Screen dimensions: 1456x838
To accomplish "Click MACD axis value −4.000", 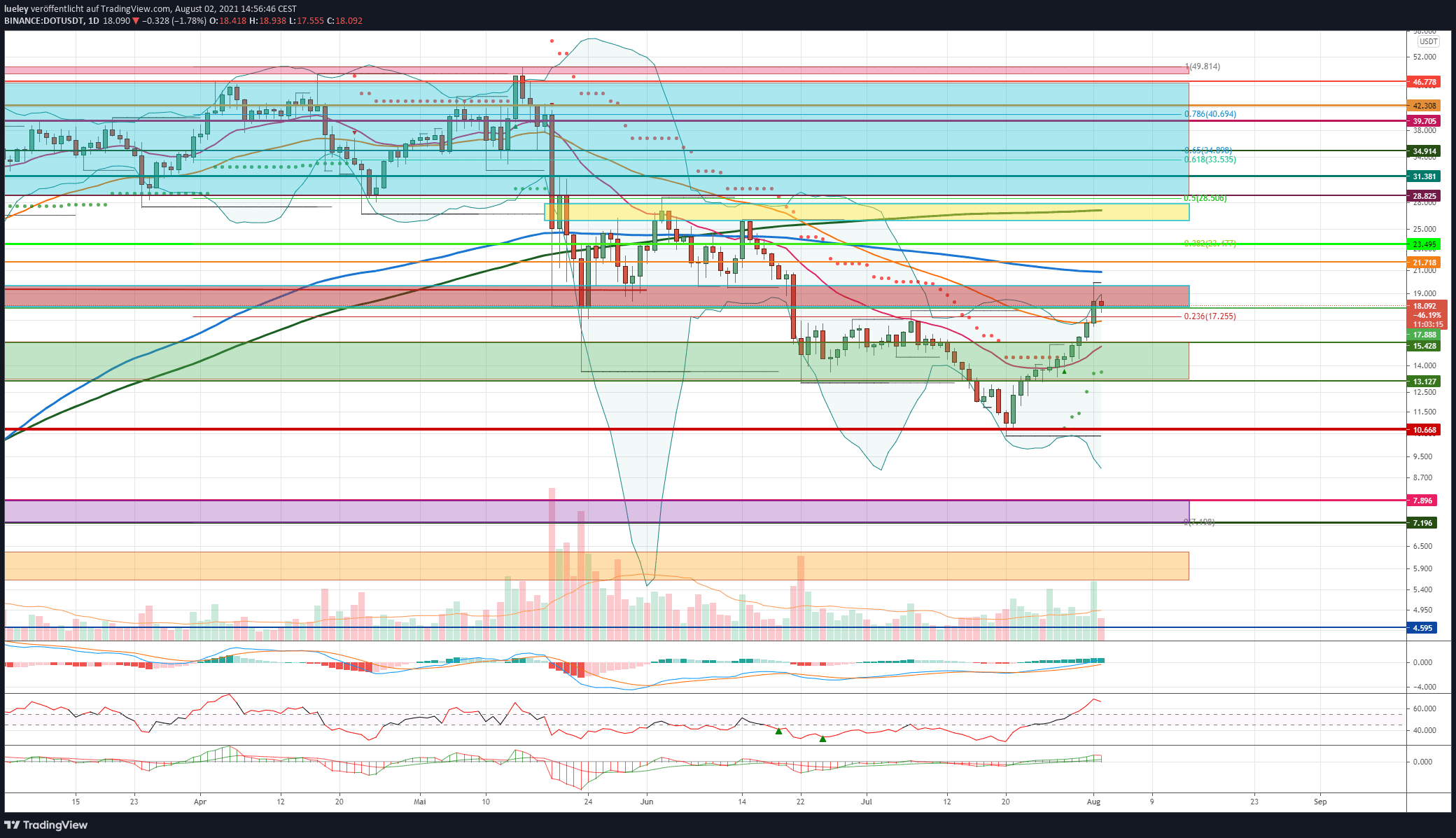I will coord(1423,687).
